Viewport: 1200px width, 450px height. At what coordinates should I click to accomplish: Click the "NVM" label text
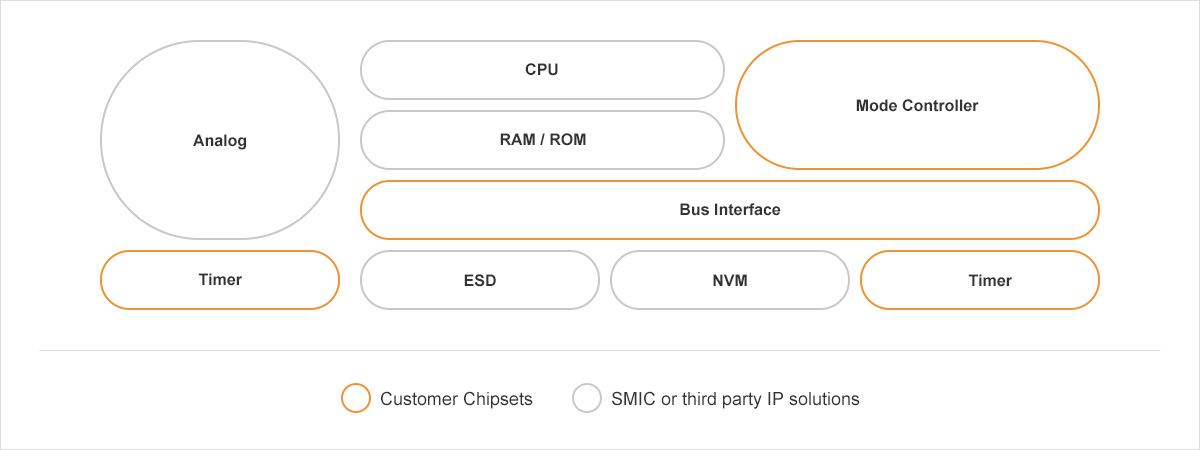730,281
